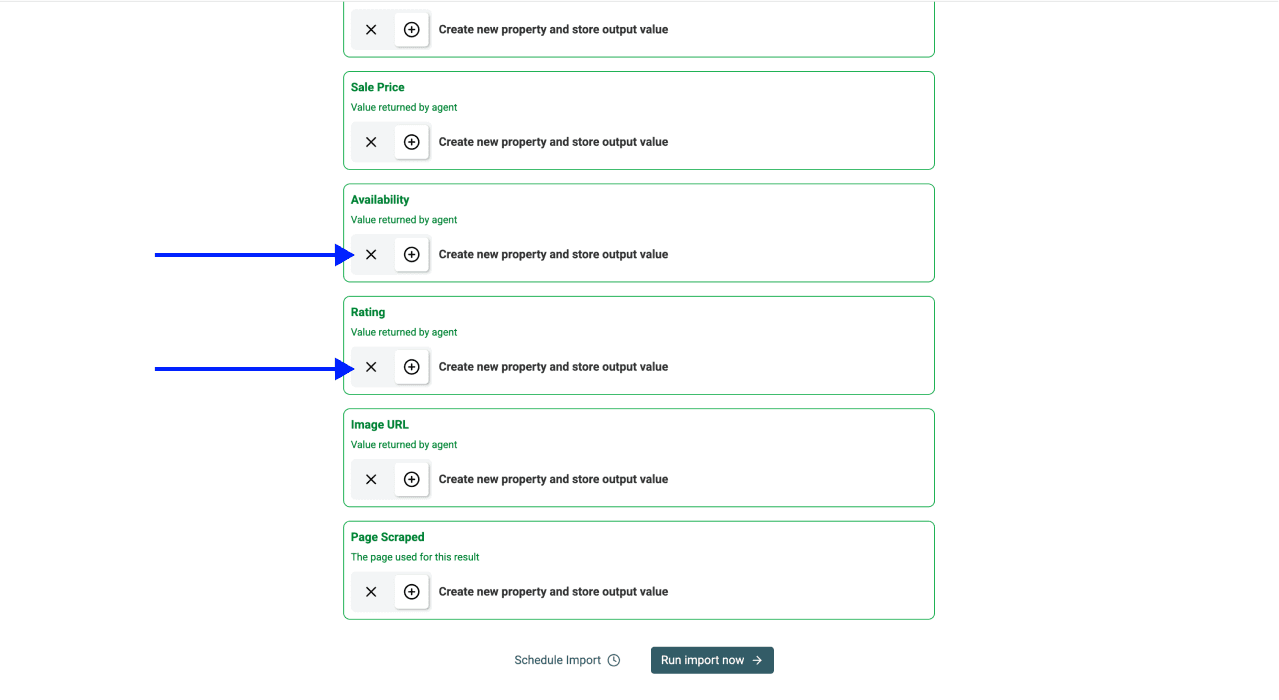Select create new property for Availability
This screenshot has height=700, width=1279.
tap(553, 254)
